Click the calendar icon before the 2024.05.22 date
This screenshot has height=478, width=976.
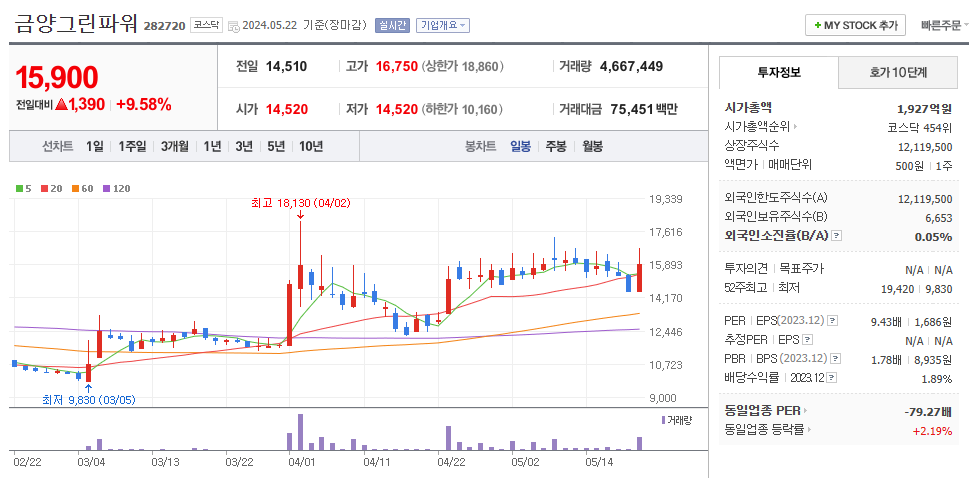coord(233,26)
